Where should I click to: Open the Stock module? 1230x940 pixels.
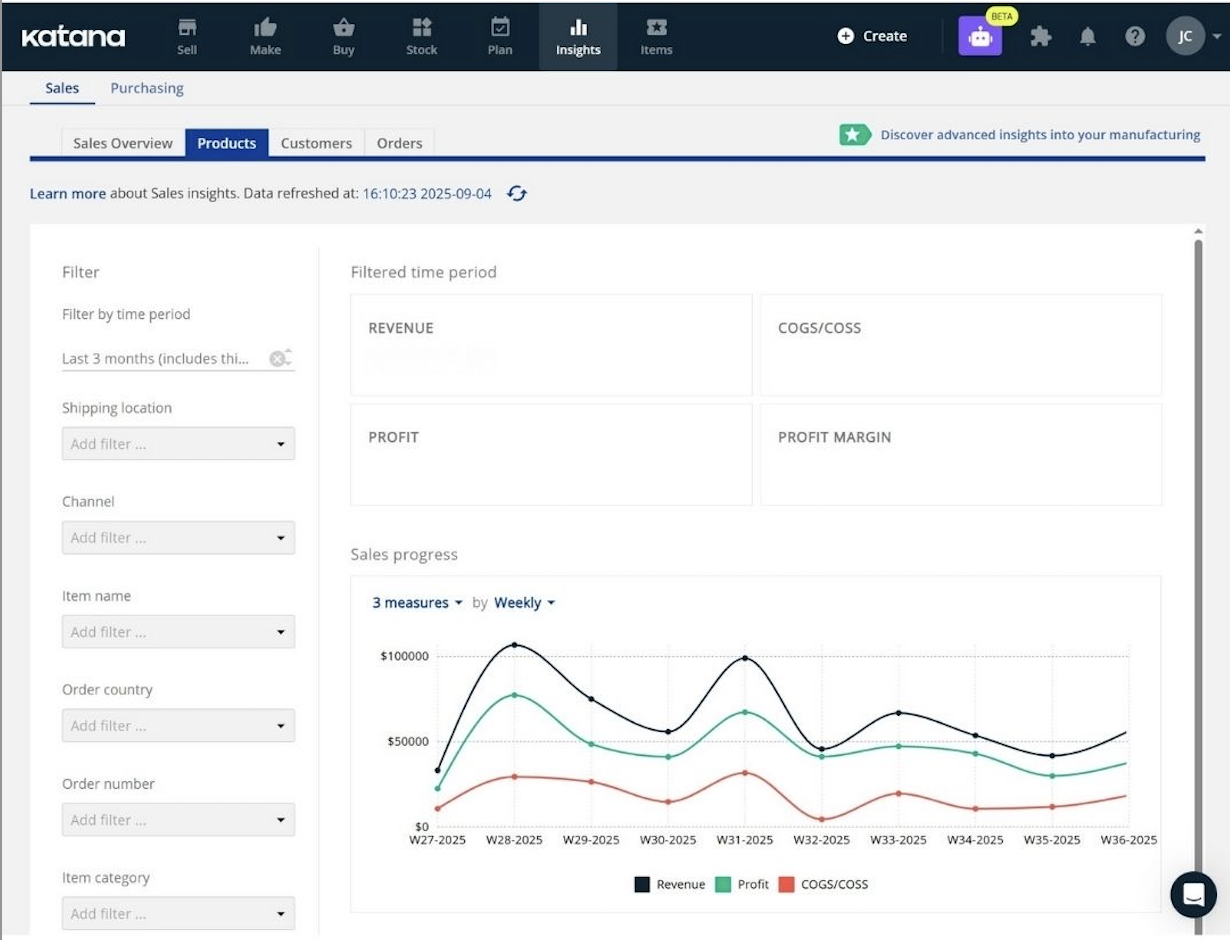coord(421,36)
